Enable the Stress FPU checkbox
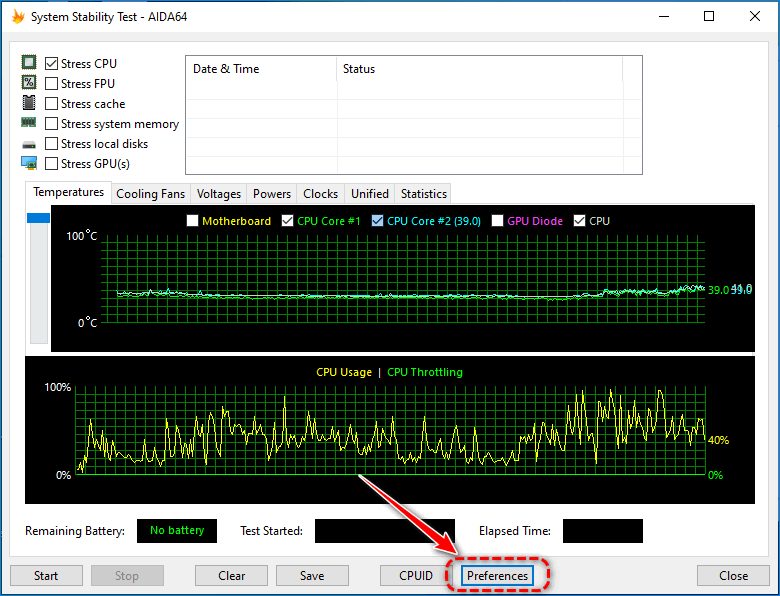Viewport: 780px width, 596px height. 51,83
